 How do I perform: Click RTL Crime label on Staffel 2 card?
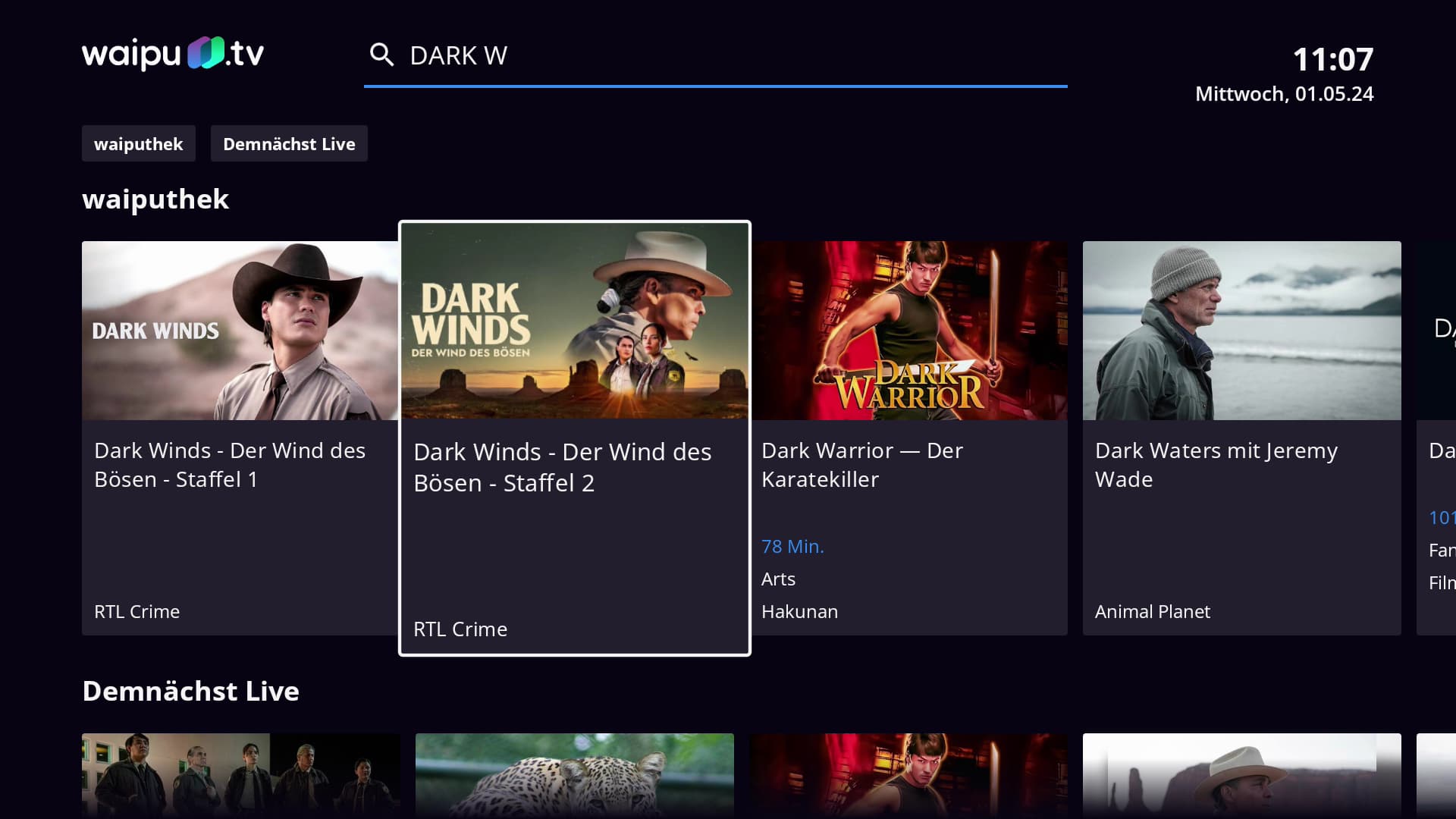(460, 629)
